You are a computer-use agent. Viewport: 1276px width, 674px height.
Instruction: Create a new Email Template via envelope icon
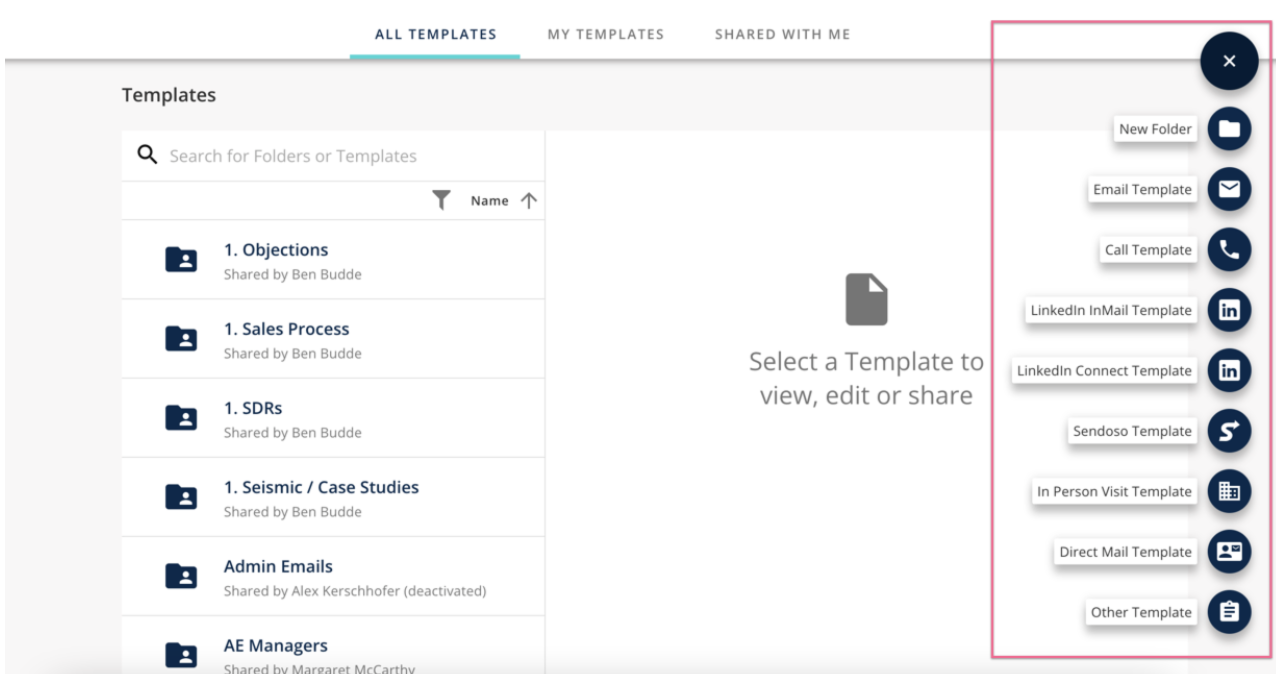click(1229, 189)
